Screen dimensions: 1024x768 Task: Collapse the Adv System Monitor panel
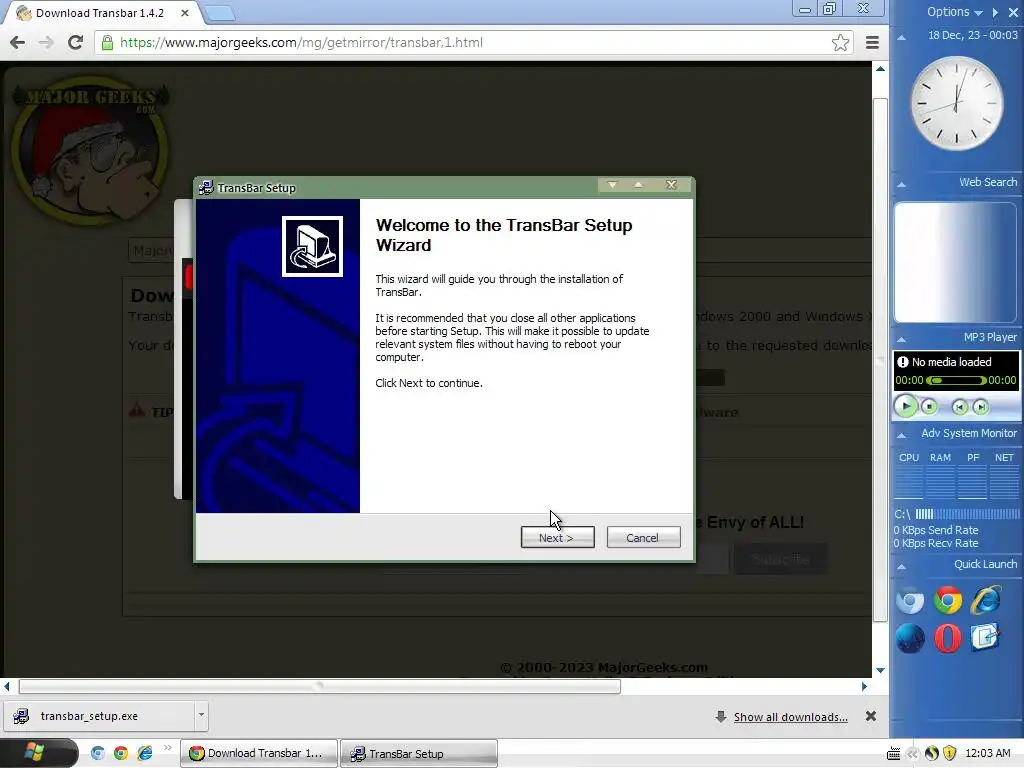point(901,435)
